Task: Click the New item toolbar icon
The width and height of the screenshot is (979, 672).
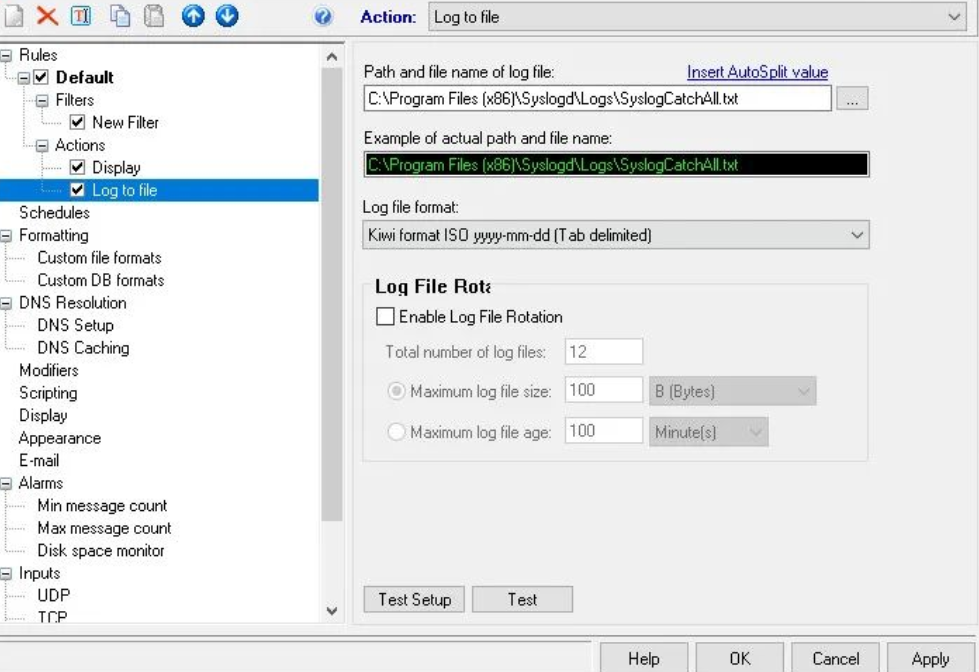Action: point(14,16)
